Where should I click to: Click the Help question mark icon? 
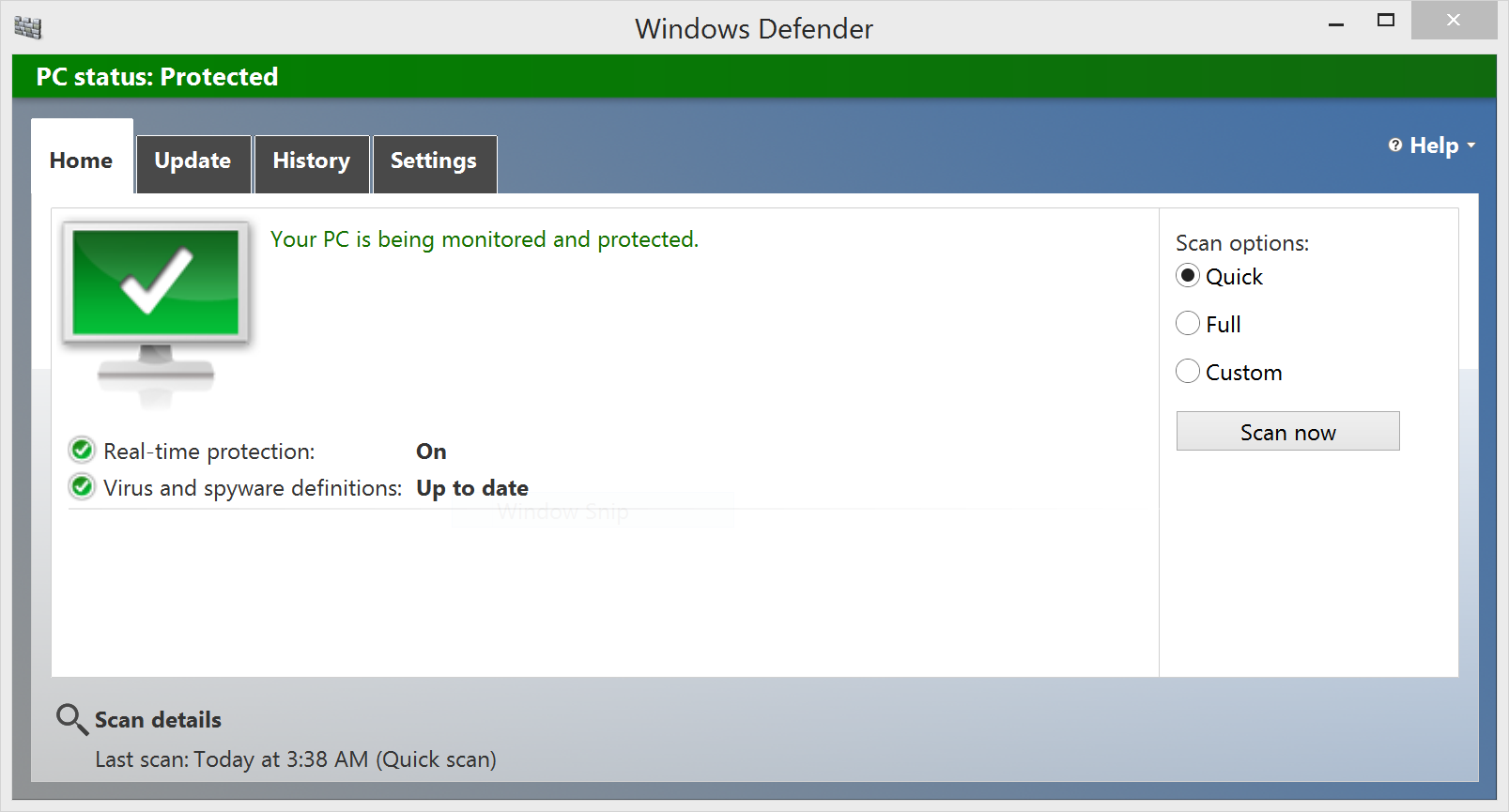click(x=1395, y=146)
